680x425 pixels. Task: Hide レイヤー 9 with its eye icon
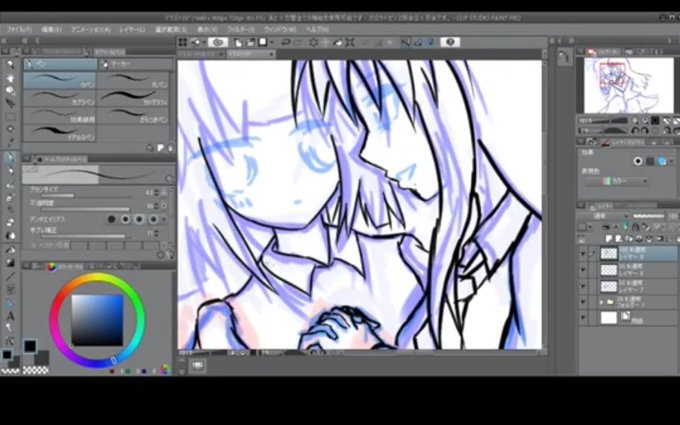(583, 254)
